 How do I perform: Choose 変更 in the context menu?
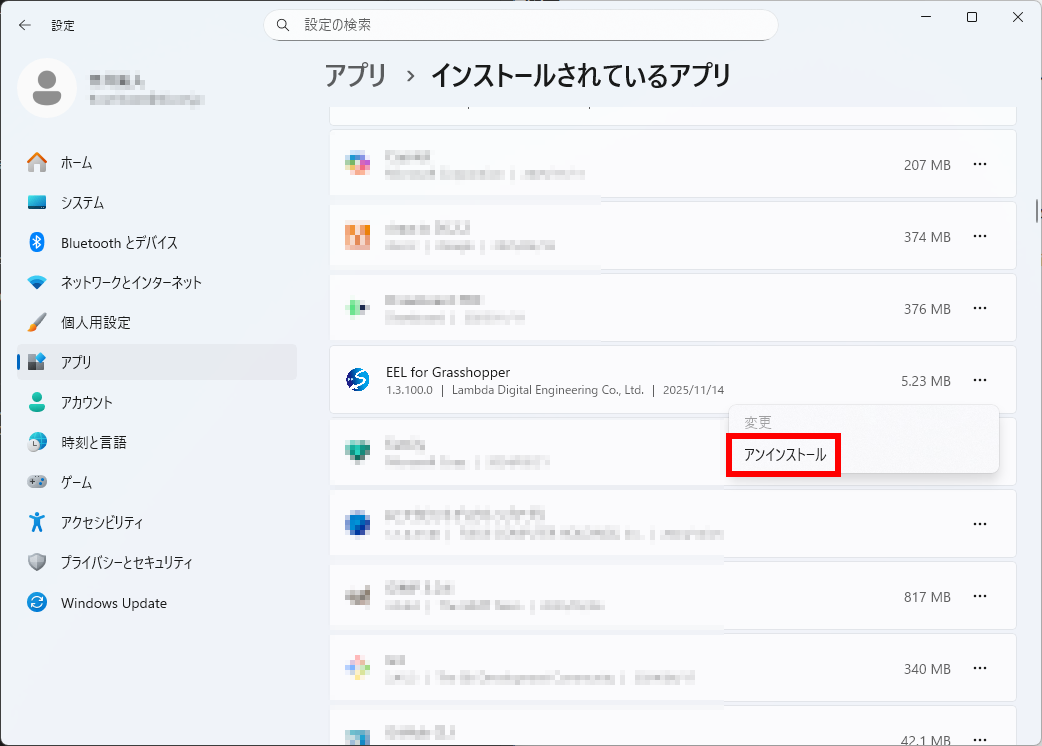(x=758, y=422)
